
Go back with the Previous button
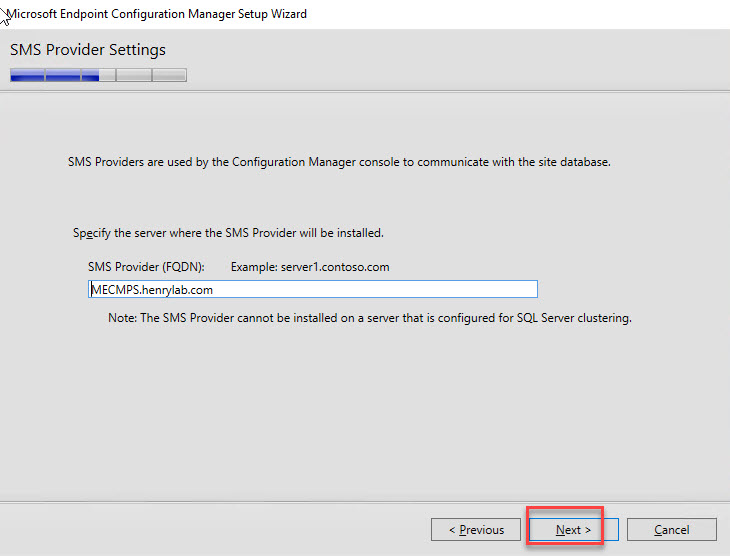(475, 529)
